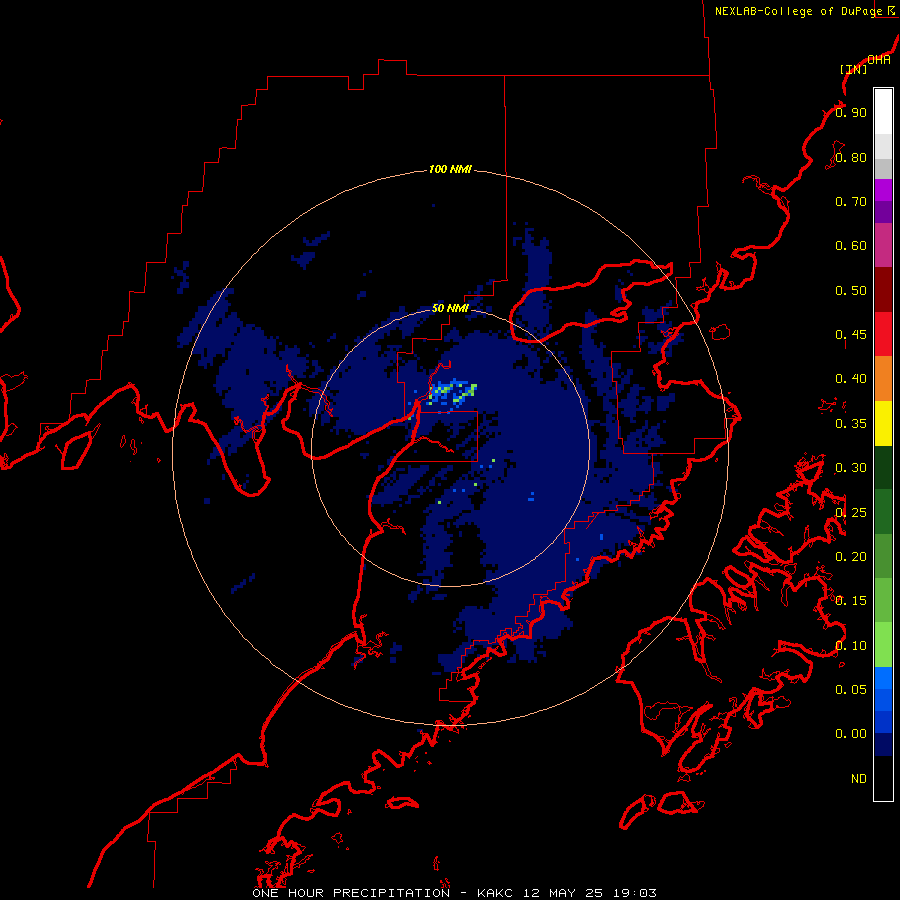This screenshot has height=900, width=900.
Task: Click the orange swatch in the precipitation legend
Action: click(883, 379)
